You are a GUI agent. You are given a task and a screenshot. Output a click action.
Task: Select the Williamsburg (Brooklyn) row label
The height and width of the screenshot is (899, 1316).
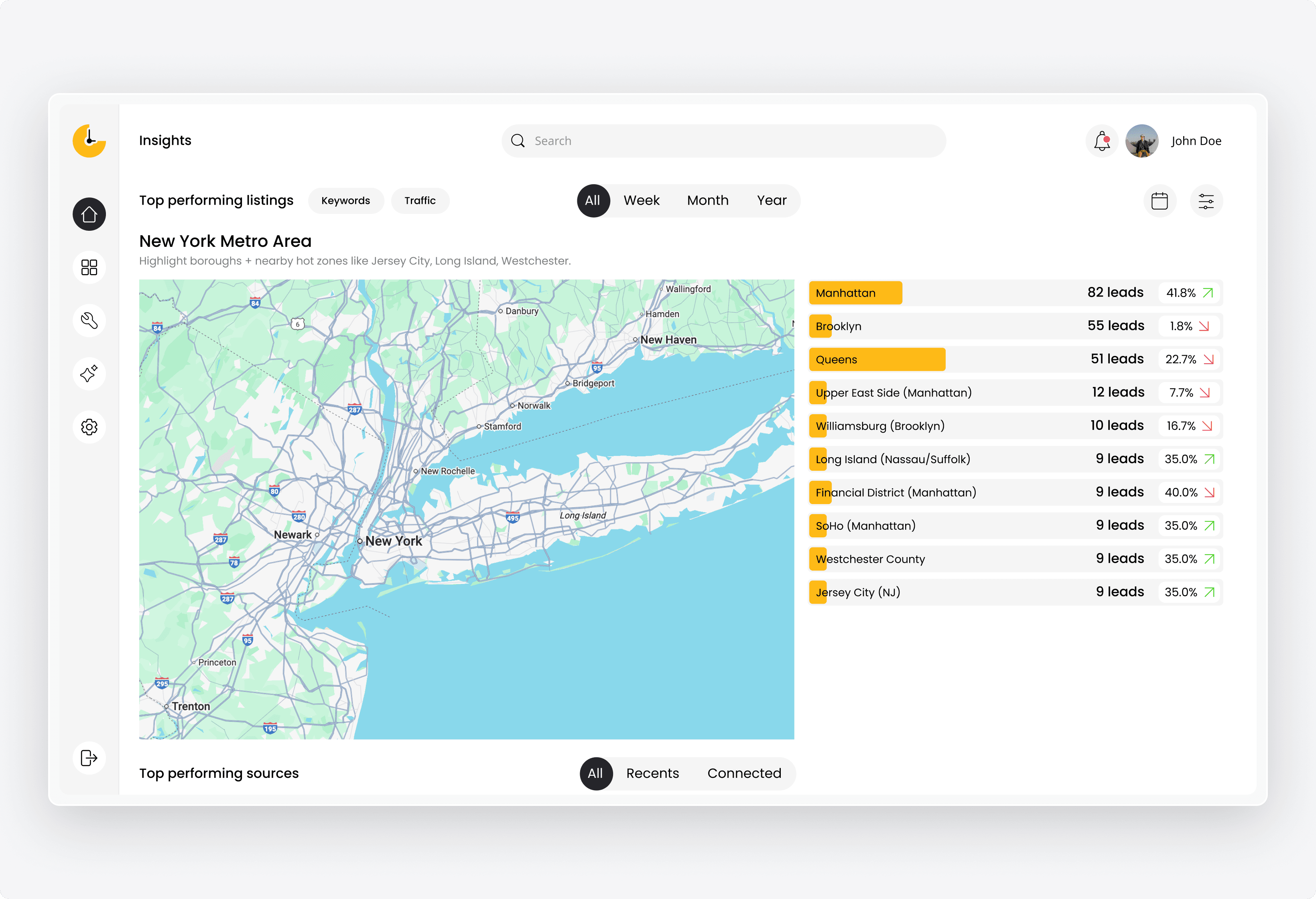pos(880,426)
